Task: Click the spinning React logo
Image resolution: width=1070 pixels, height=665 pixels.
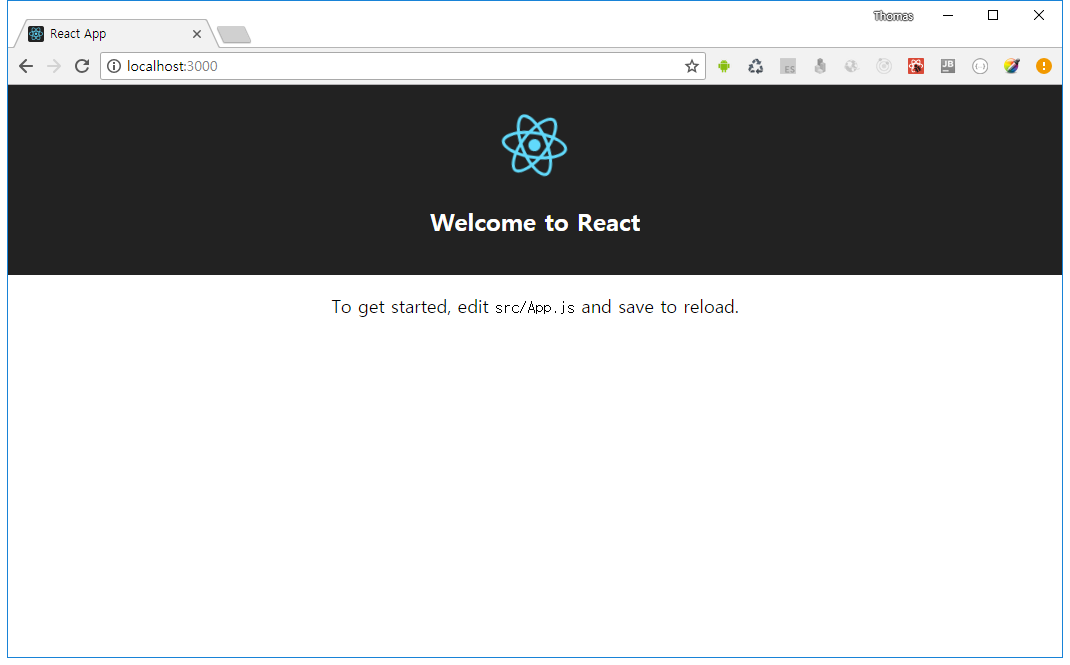Action: 534,145
